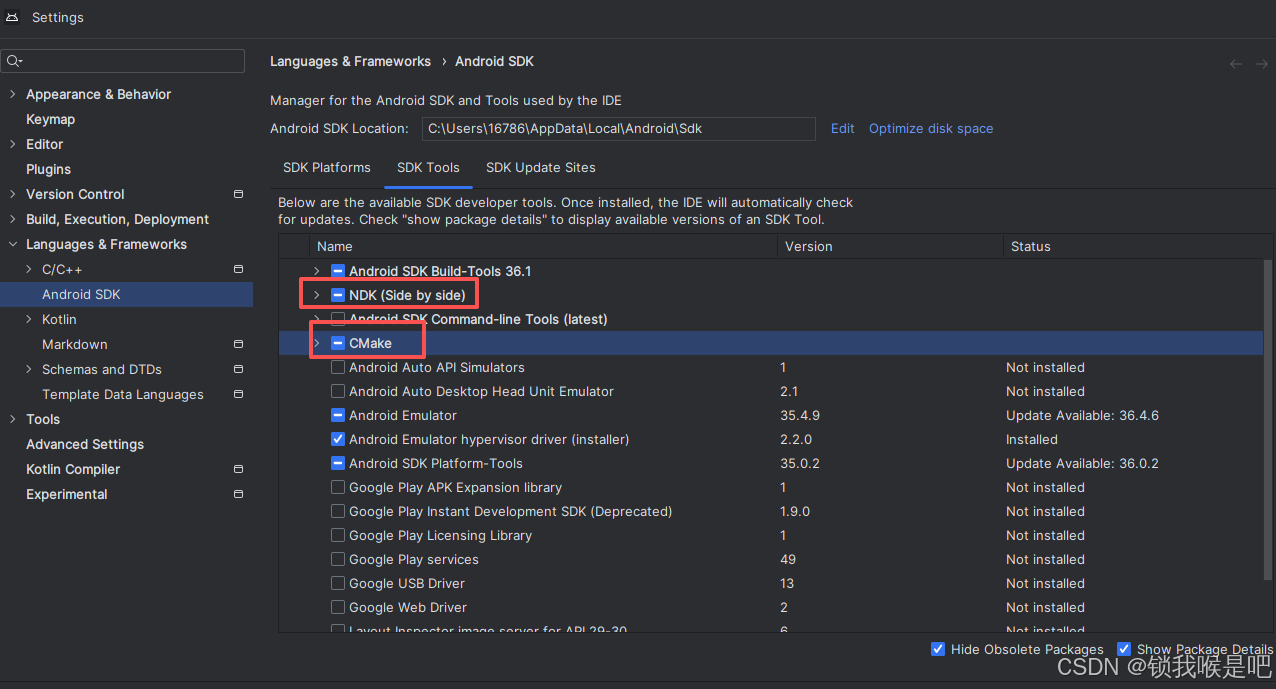Expand the NDK (Side by side) row
The image size is (1276, 689).
317,295
